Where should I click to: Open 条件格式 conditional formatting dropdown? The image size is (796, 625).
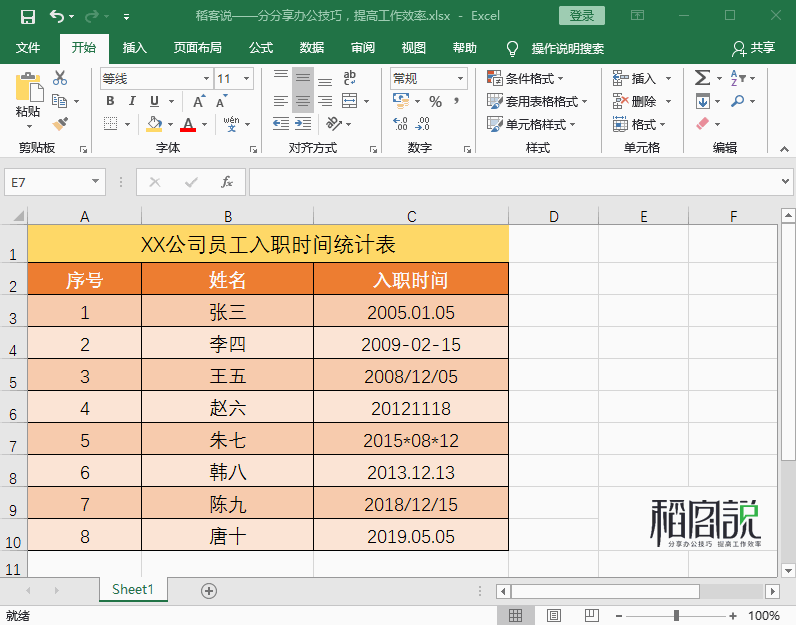(x=525, y=78)
